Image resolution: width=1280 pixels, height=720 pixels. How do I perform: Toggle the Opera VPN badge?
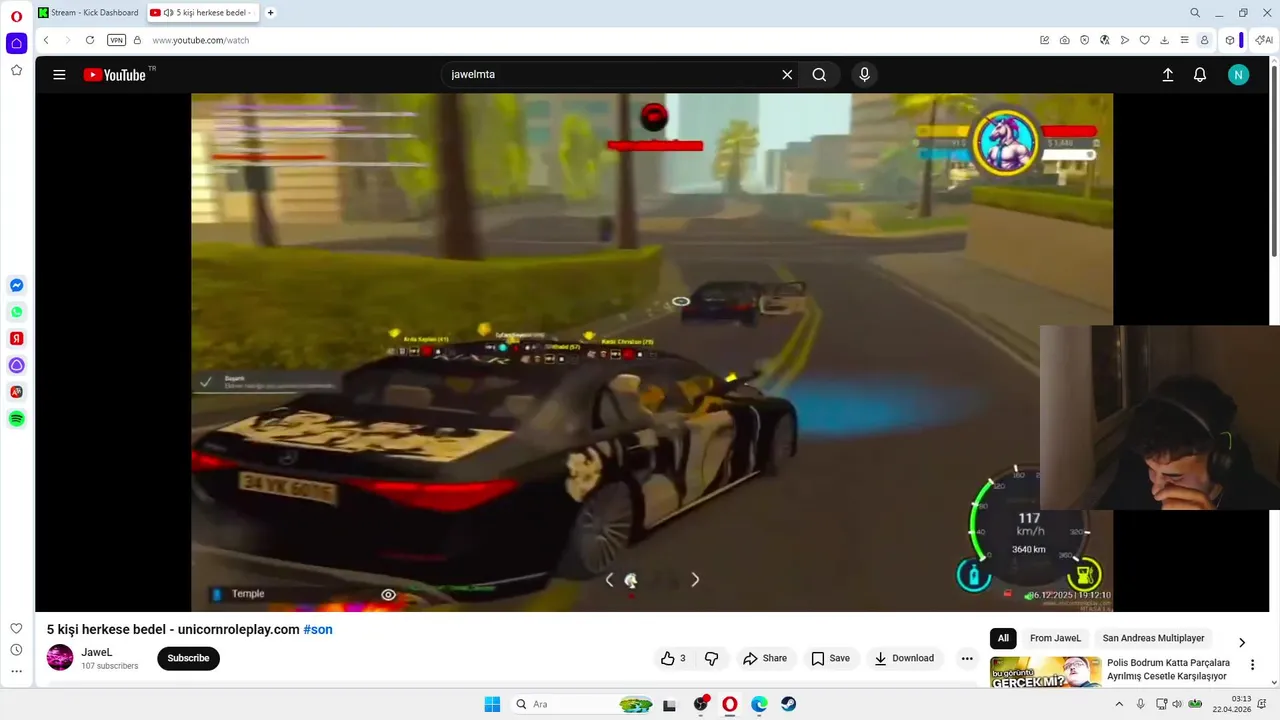pos(116,40)
